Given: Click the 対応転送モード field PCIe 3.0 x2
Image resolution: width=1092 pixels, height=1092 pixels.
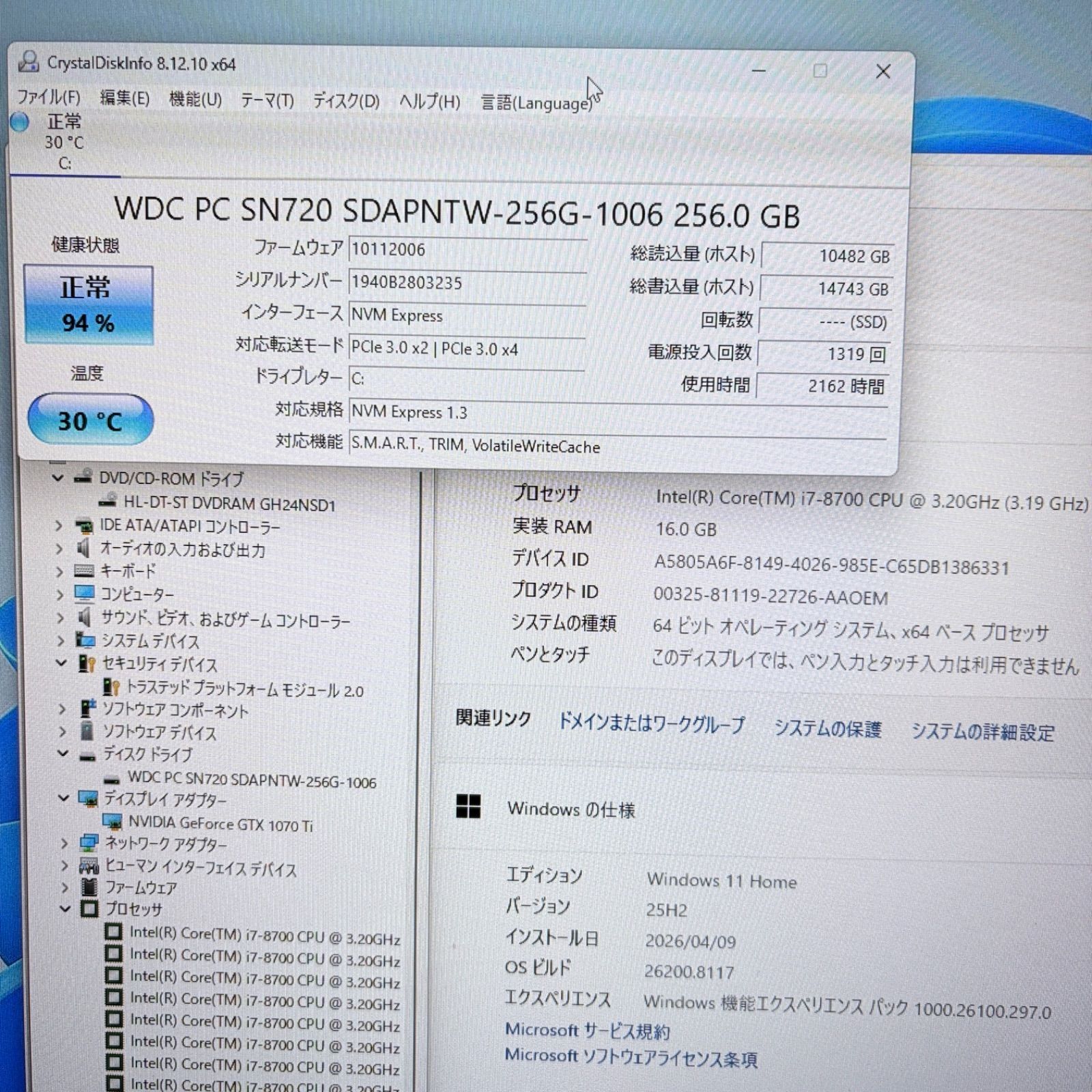Looking at the screenshot, I should pos(467,348).
